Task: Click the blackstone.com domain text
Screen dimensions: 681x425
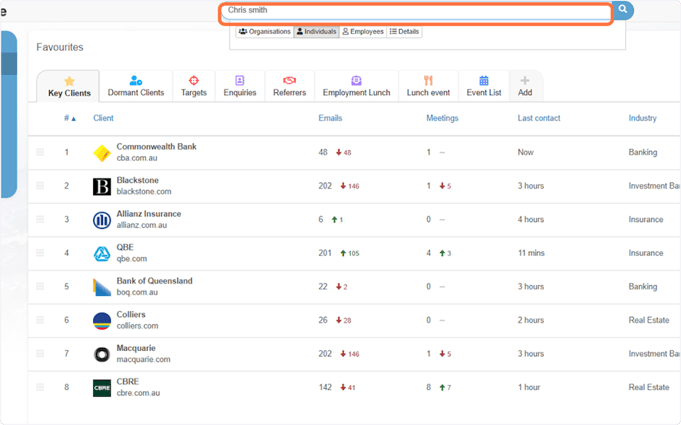Action: 144,191
